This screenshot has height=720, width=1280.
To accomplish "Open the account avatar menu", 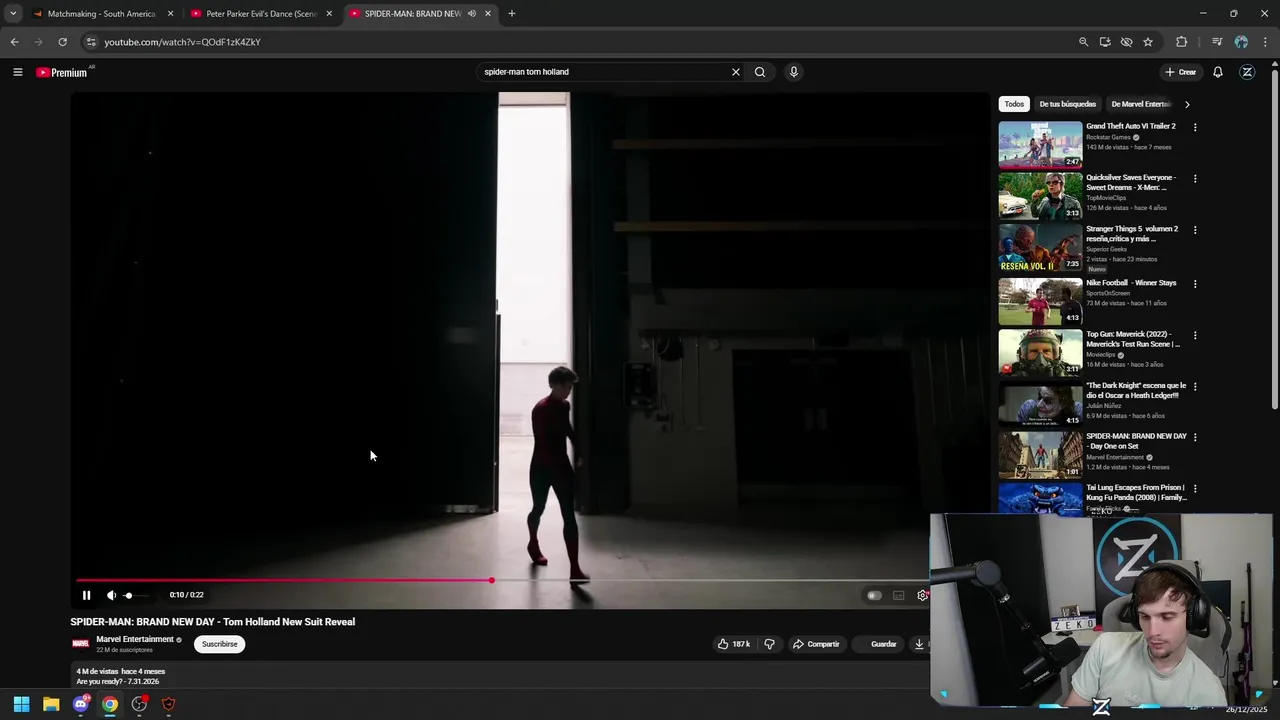I will pos(1247,72).
